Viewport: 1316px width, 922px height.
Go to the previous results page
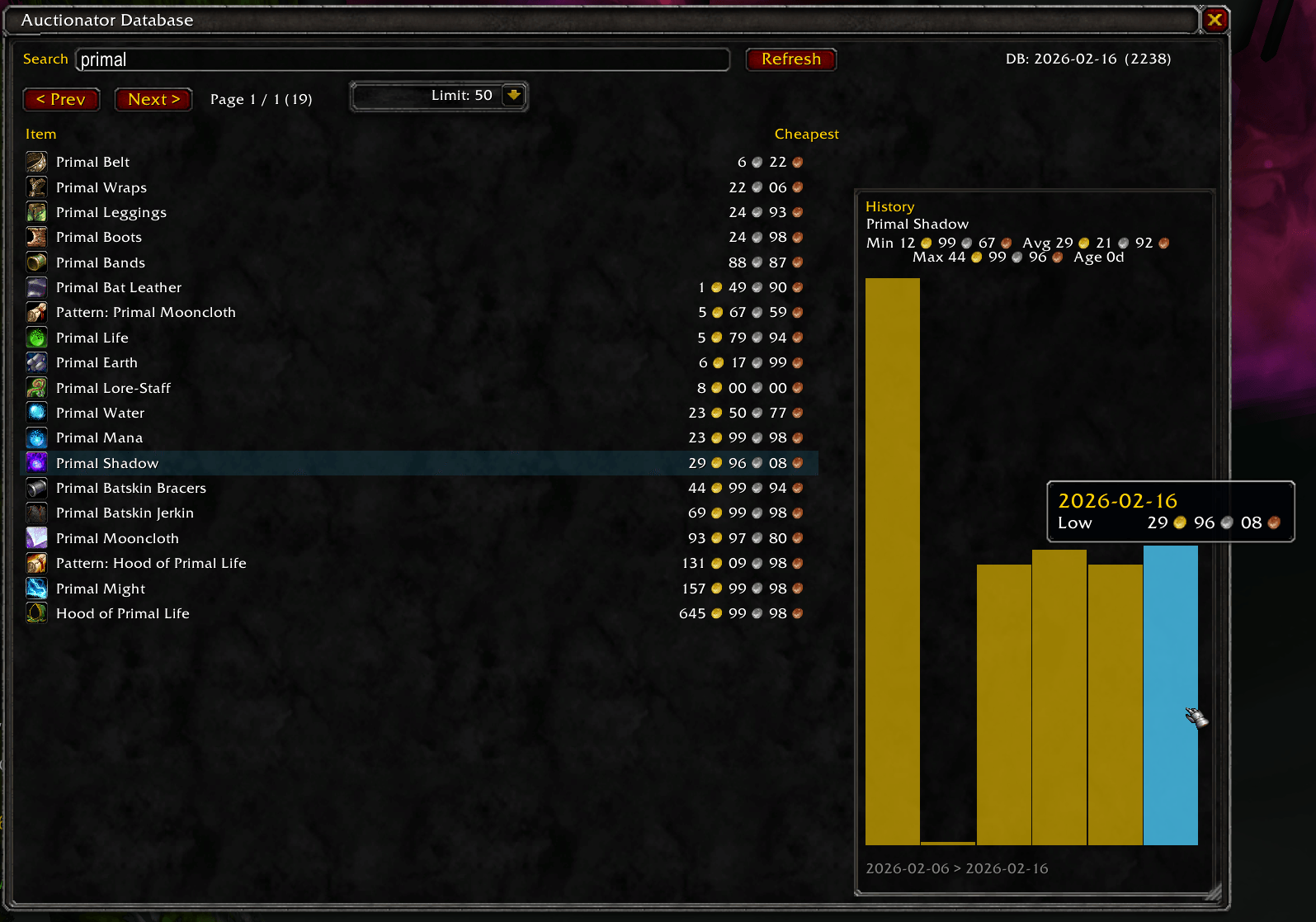click(x=61, y=99)
